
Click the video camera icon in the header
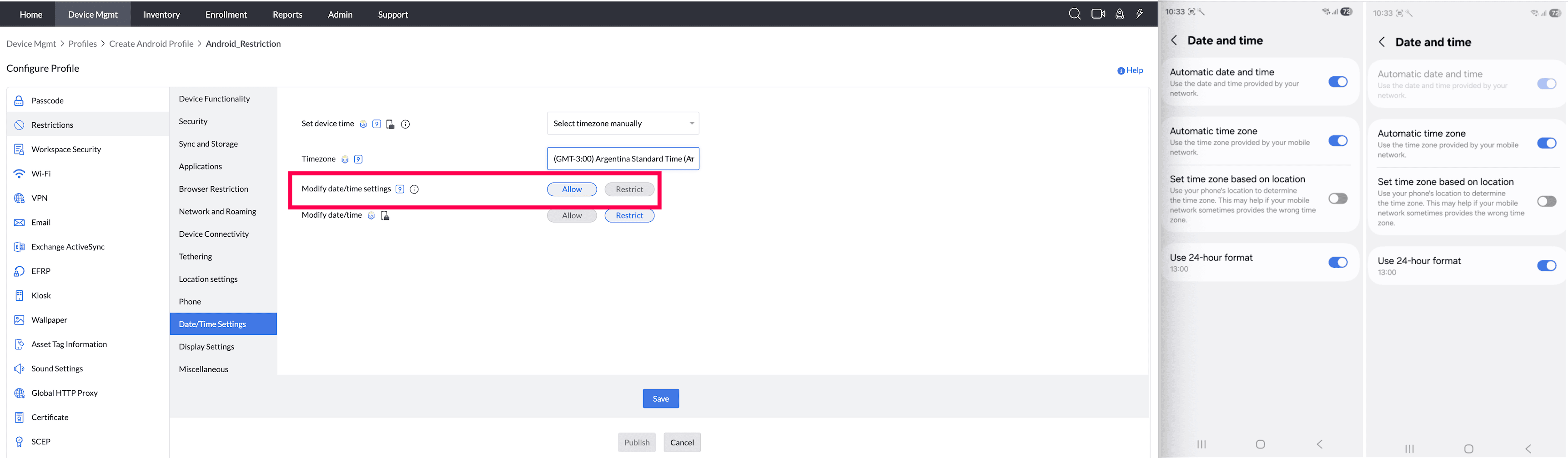(1097, 13)
